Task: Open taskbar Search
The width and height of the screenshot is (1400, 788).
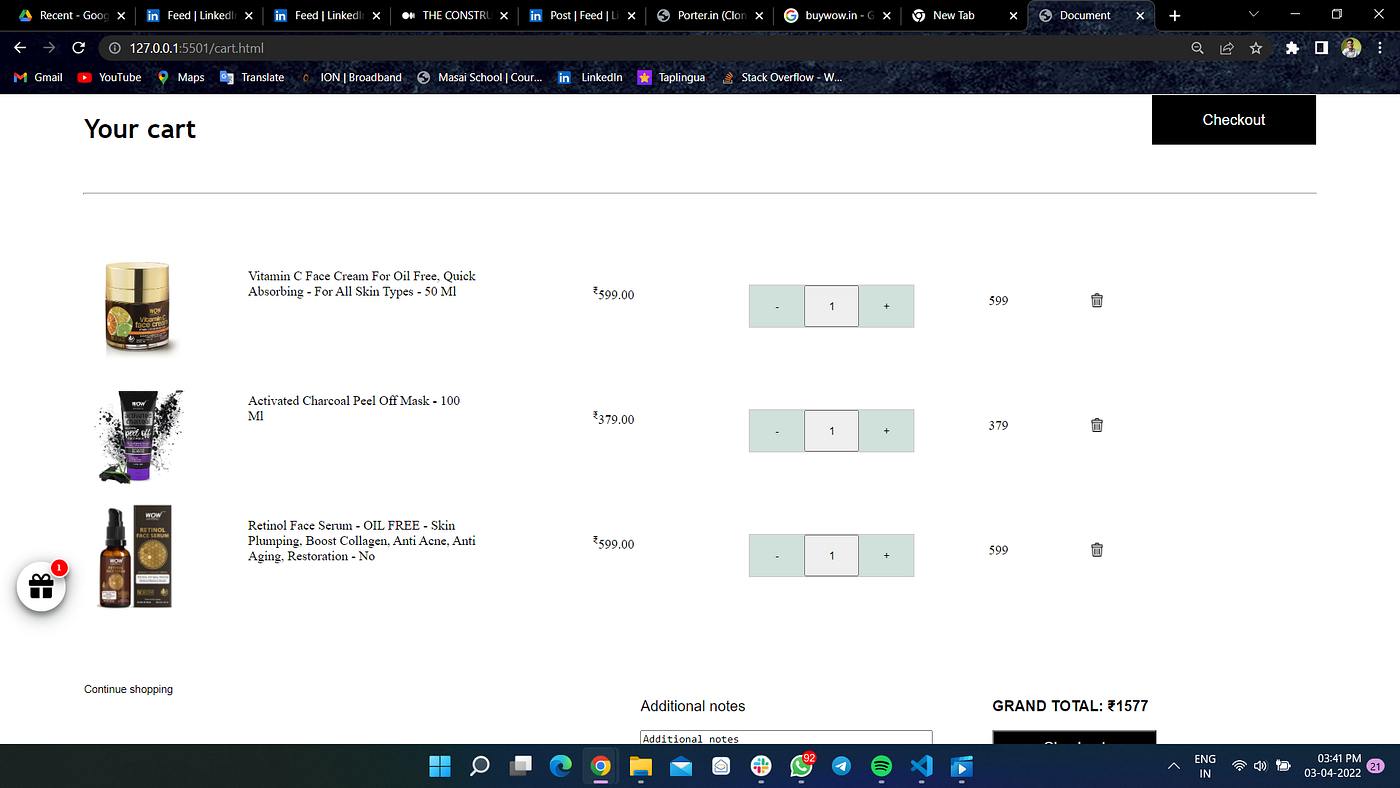Action: click(480, 767)
